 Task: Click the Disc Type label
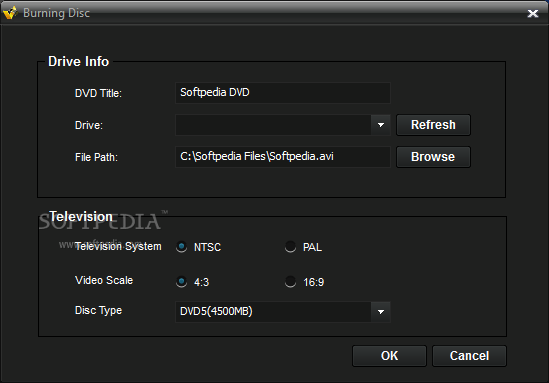tap(98, 311)
